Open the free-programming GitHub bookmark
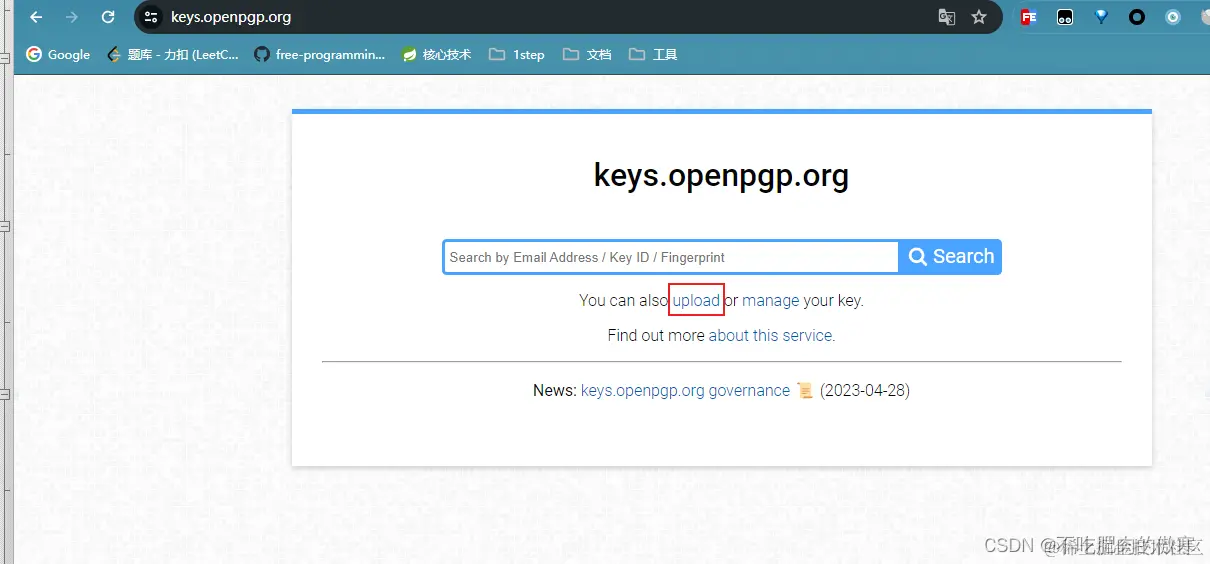Viewport: 1210px width, 564px height. (x=319, y=55)
